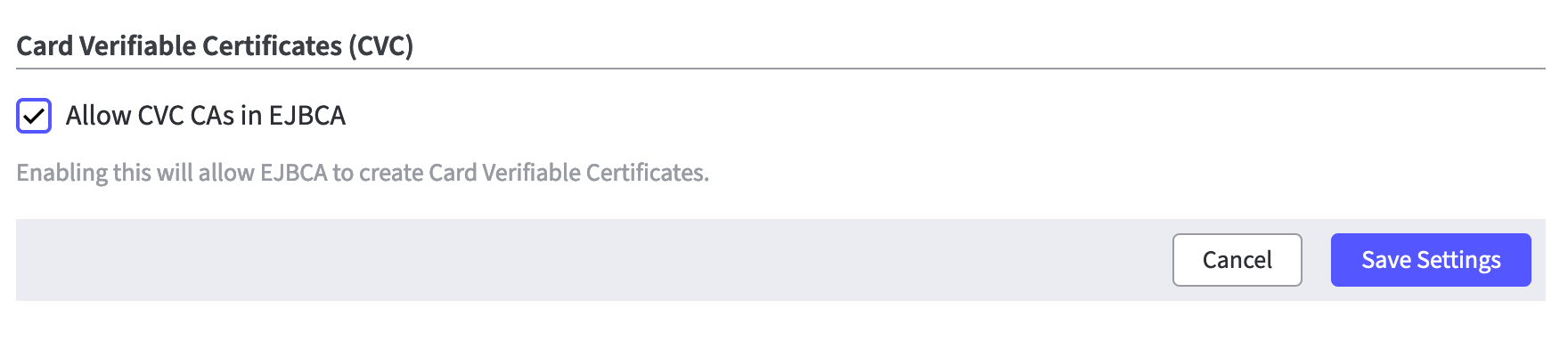This screenshot has height=349, width=1568.
Task: Click the word 'Settings' on the blue button
Action: click(1459, 260)
